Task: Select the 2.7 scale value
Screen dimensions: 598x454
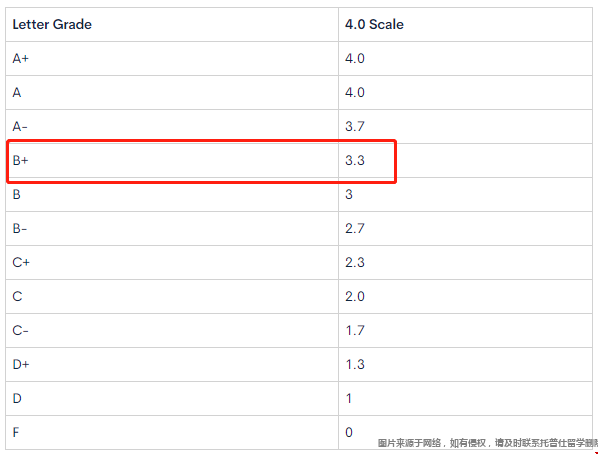Action: click(355, 228)
